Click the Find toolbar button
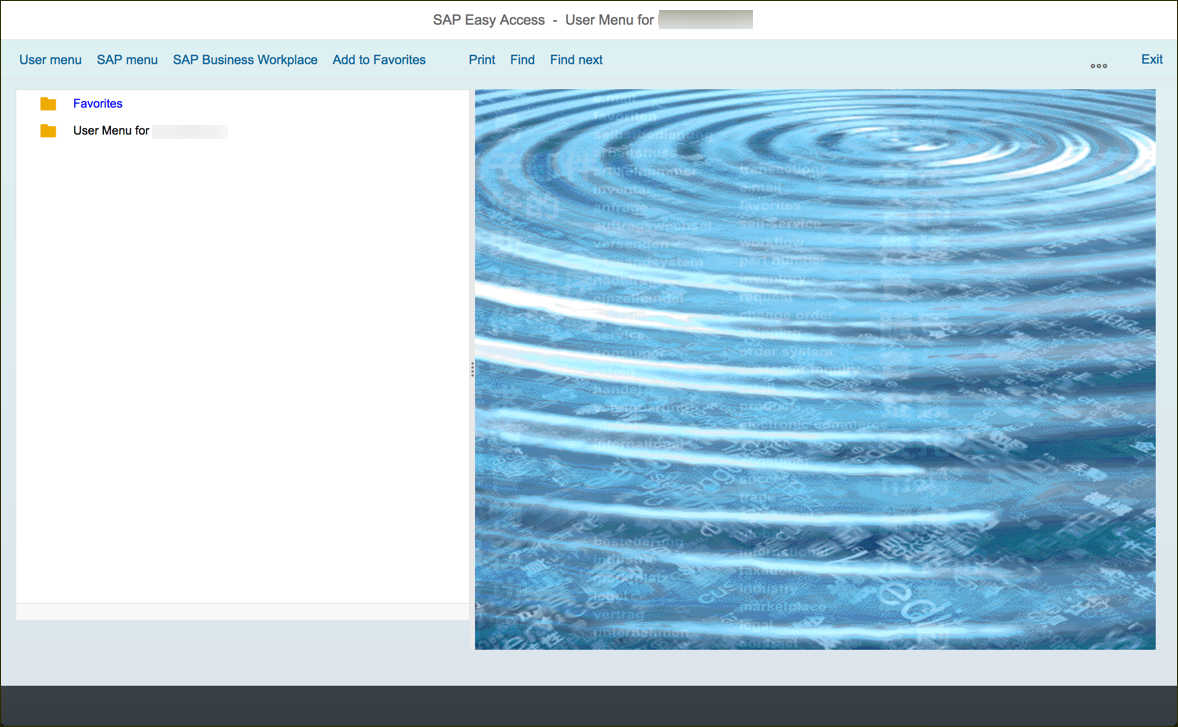This screenshot has width=1178, height=727. (x=522, y=60)
